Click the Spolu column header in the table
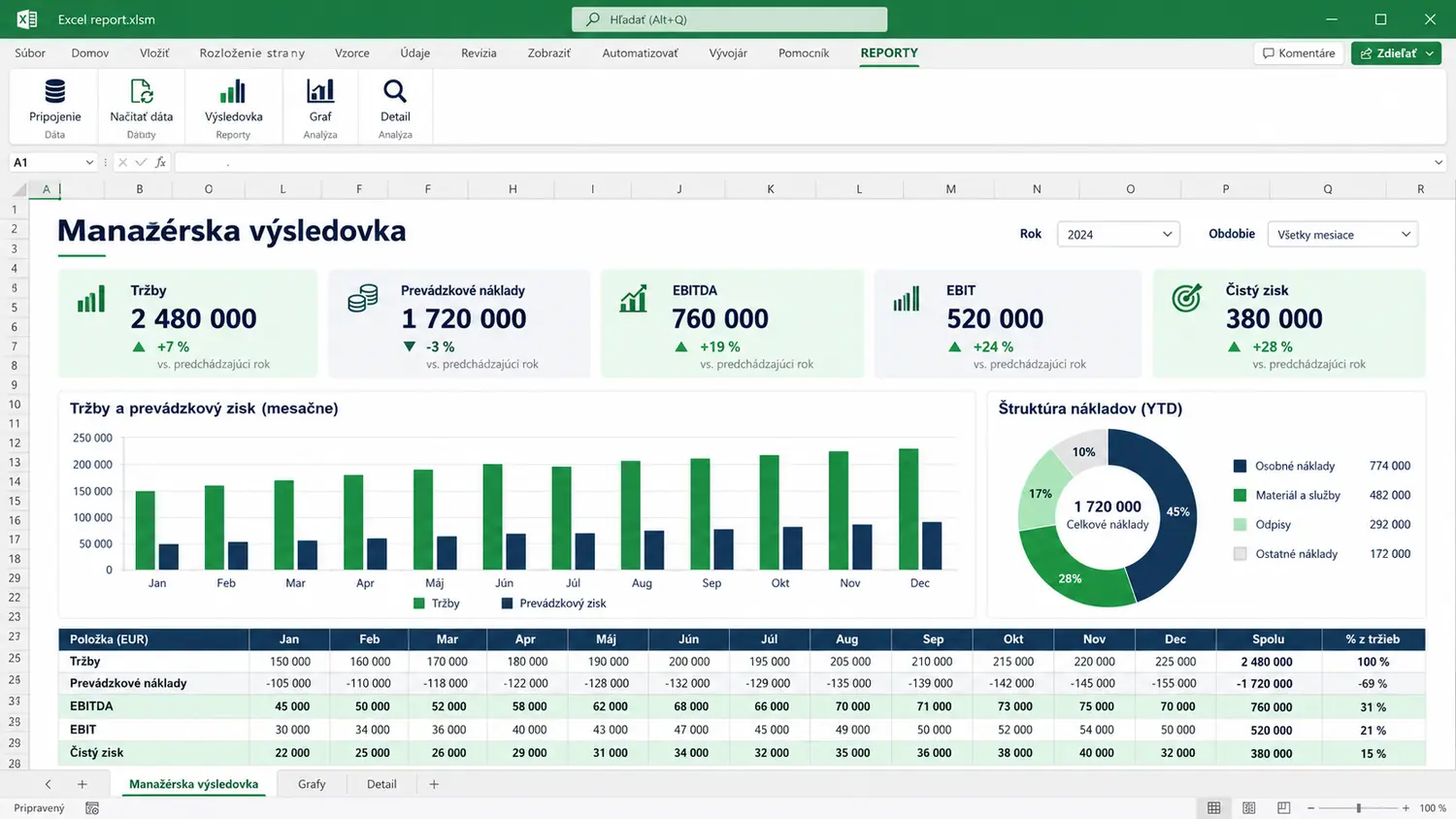 tap(1268, 639)
